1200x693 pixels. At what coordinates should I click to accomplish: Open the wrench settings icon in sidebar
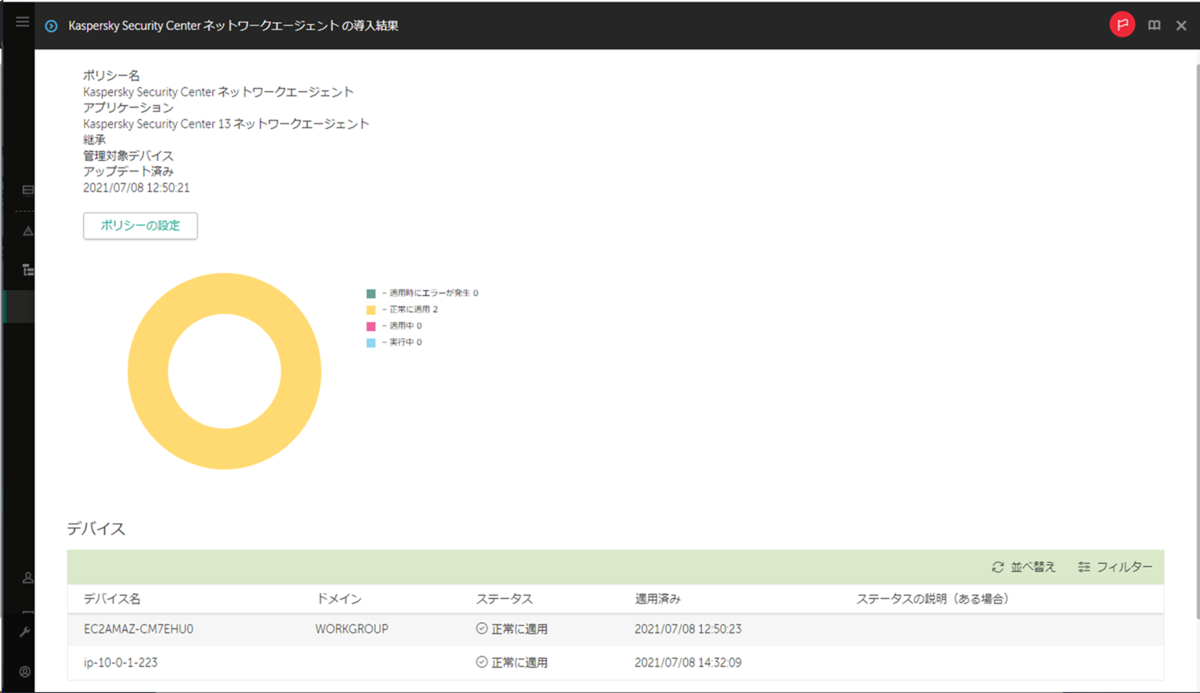click(x=26, y=632)
